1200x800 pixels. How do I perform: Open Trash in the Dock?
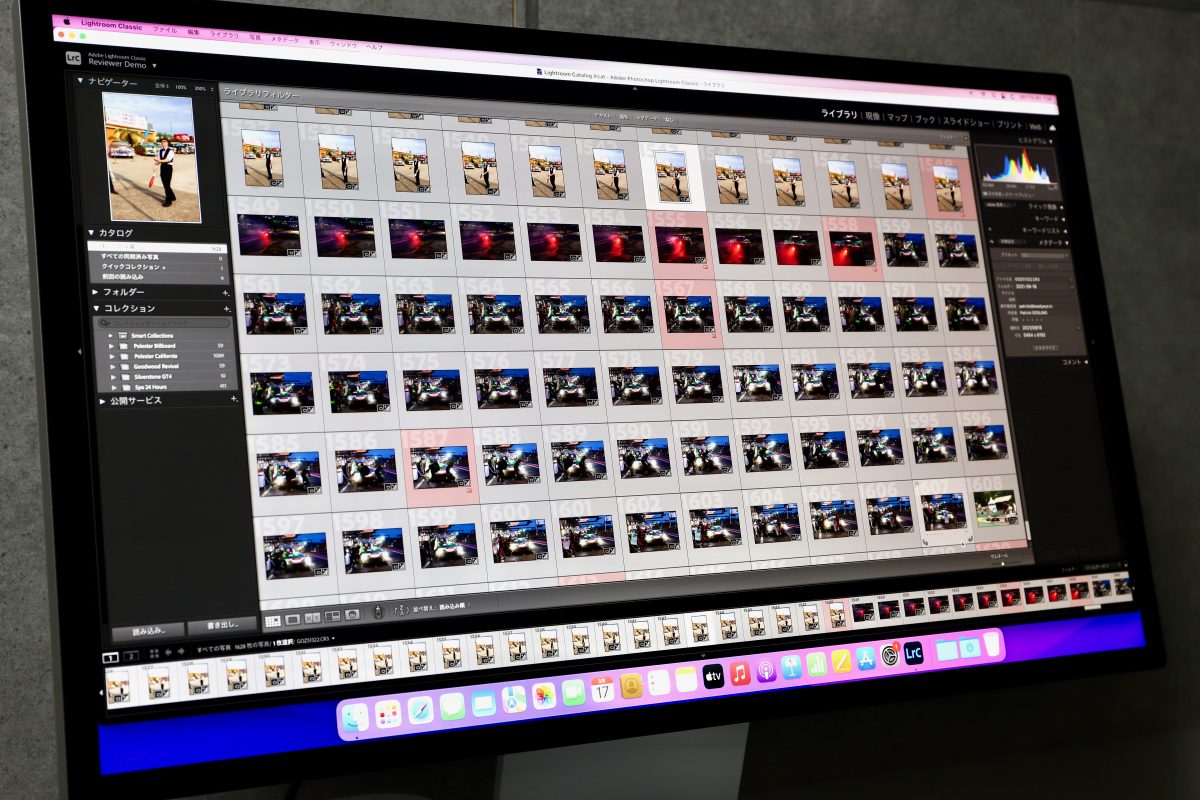tap(992, 644)
